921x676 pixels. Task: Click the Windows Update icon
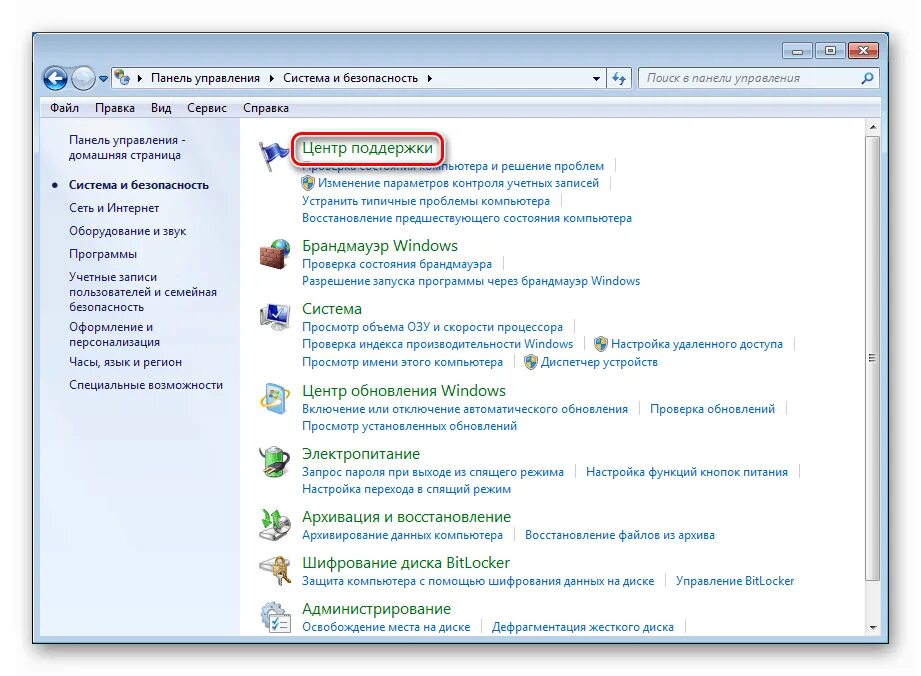(x=275, y=398)
